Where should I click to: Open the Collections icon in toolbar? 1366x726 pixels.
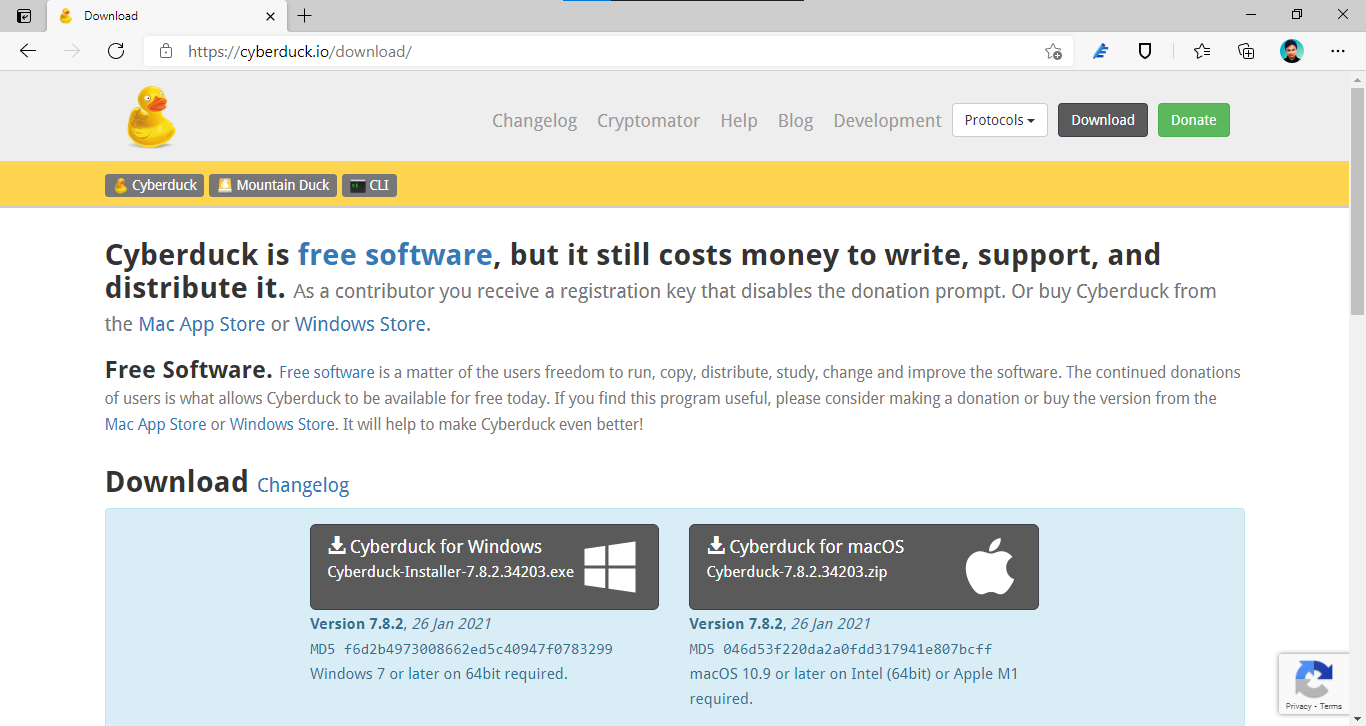click(1246, 51)
